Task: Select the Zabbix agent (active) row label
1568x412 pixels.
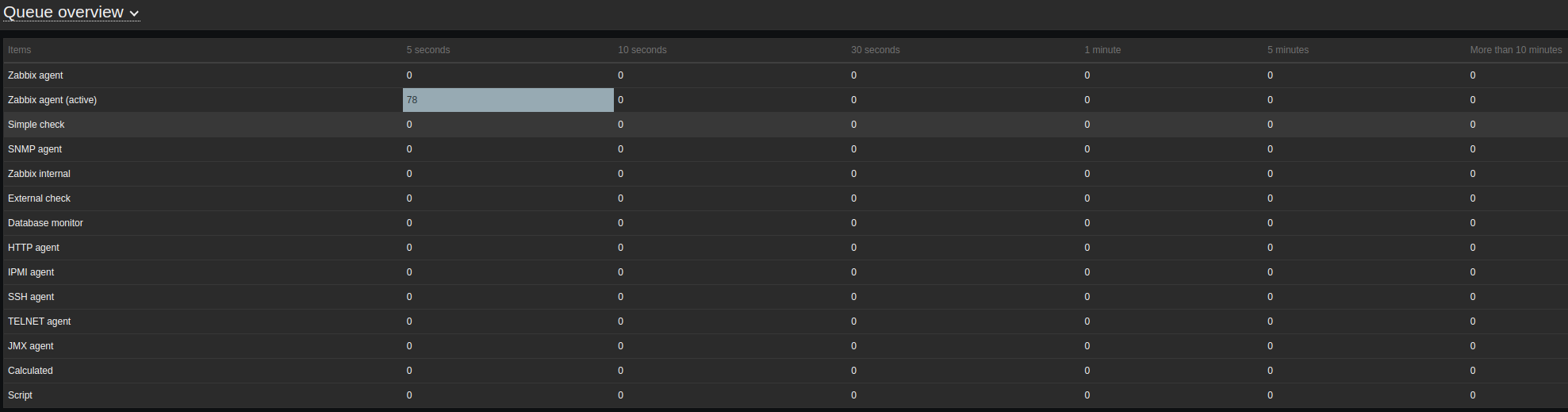Action: point(52,100)
